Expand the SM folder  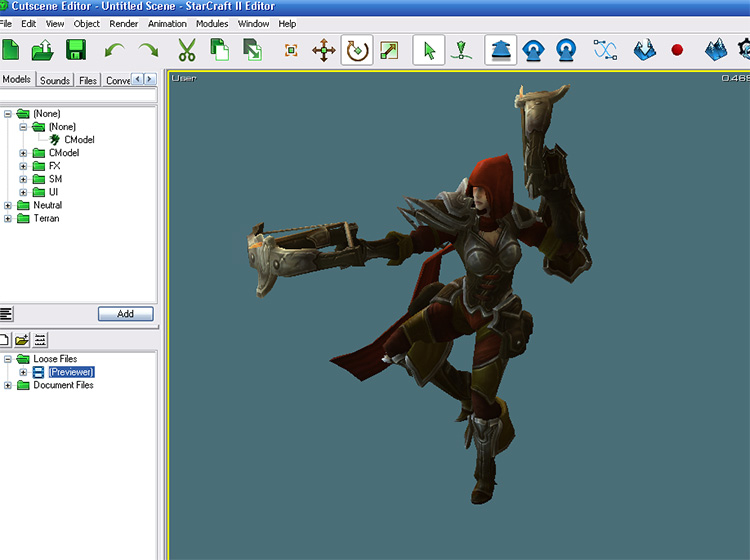coord(23,179)
